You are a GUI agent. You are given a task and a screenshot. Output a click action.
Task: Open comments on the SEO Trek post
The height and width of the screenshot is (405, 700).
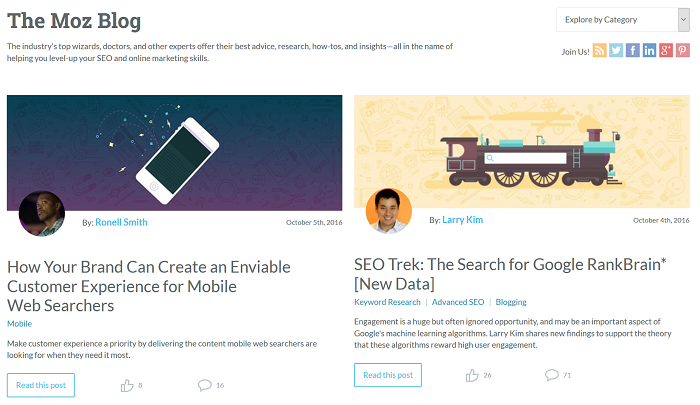(x=551, y=375)
